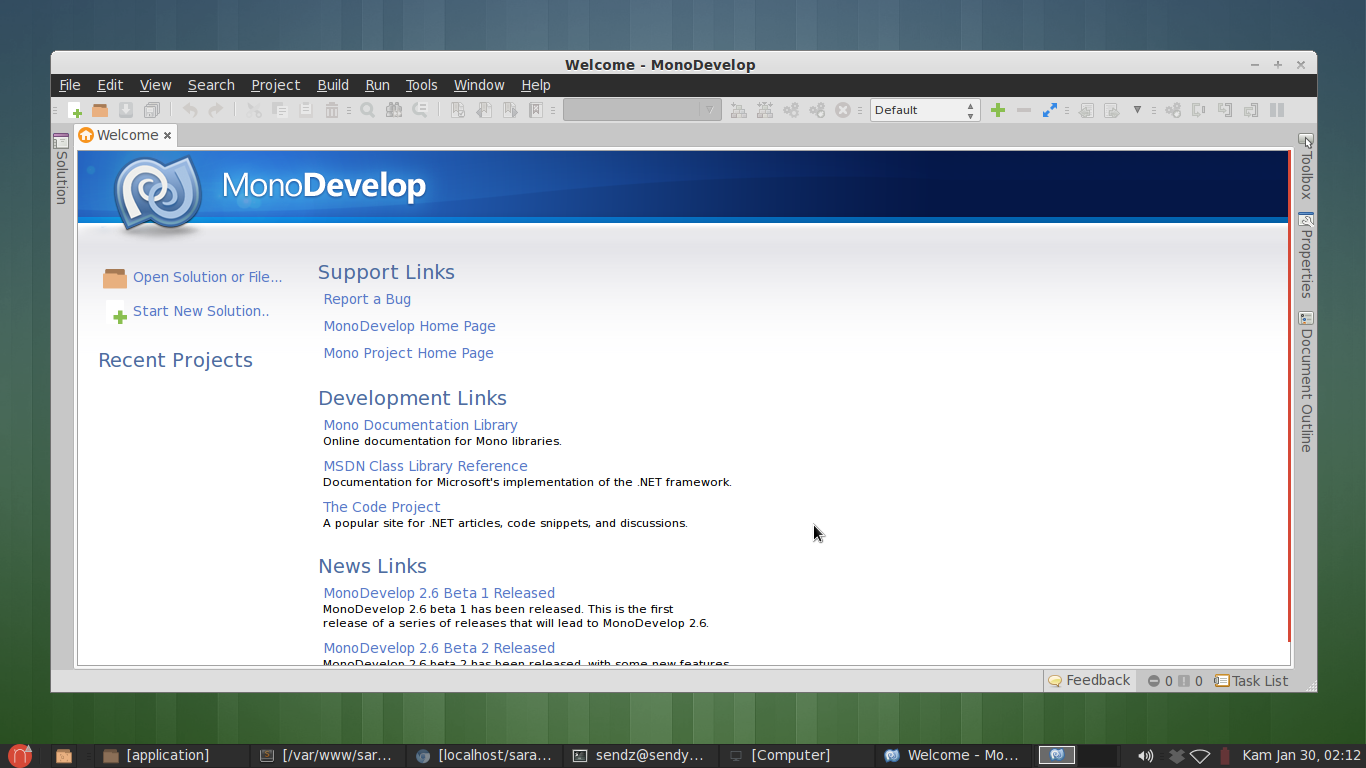Image resolution: width=1366 pixels, height=768 pixels.
Task: Click the Find magnifier toolbar icon
Action: pyautogui.click(x=368, y=110)
